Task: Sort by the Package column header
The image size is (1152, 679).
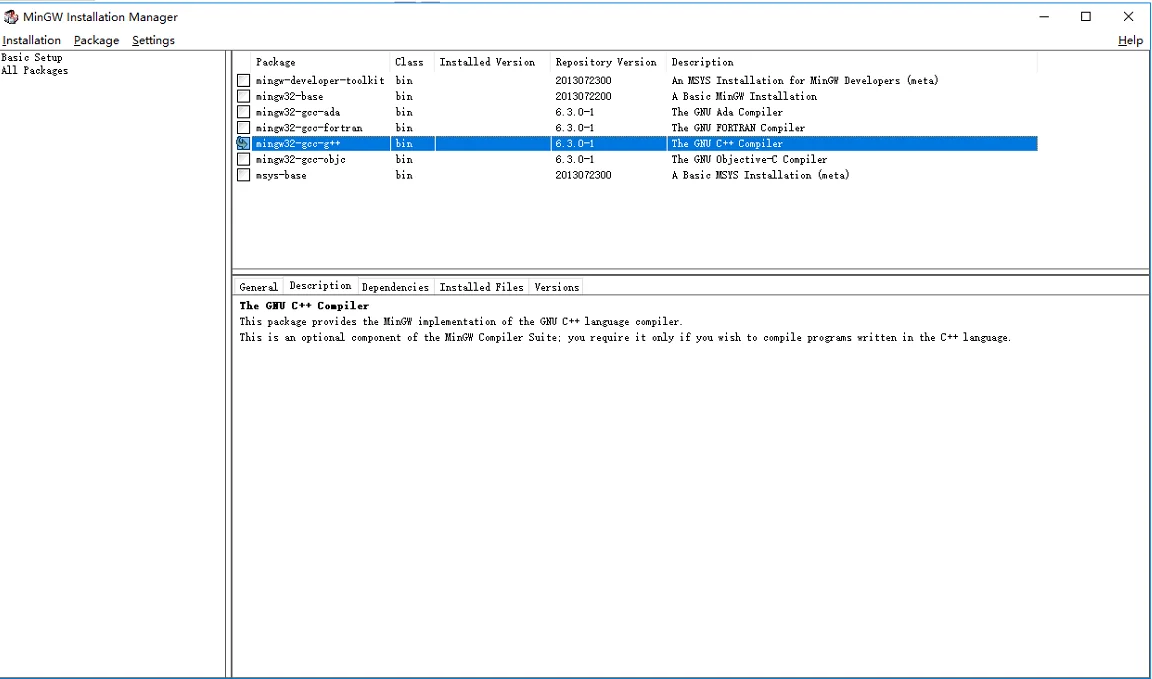Action: (x=320, y=62)
